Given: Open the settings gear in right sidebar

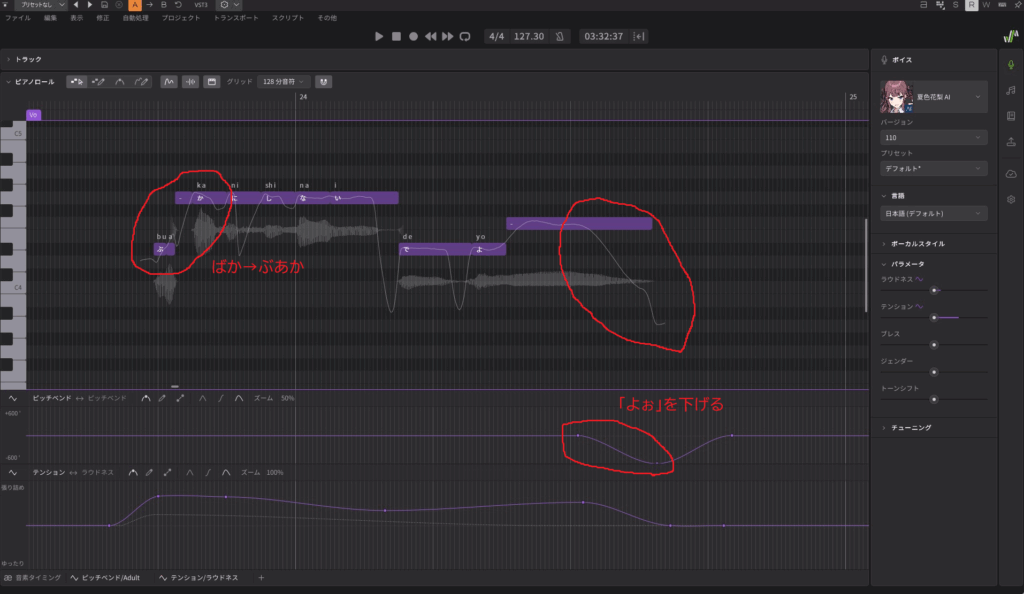Looking at the screenshot, I should tap(1011, 199).
